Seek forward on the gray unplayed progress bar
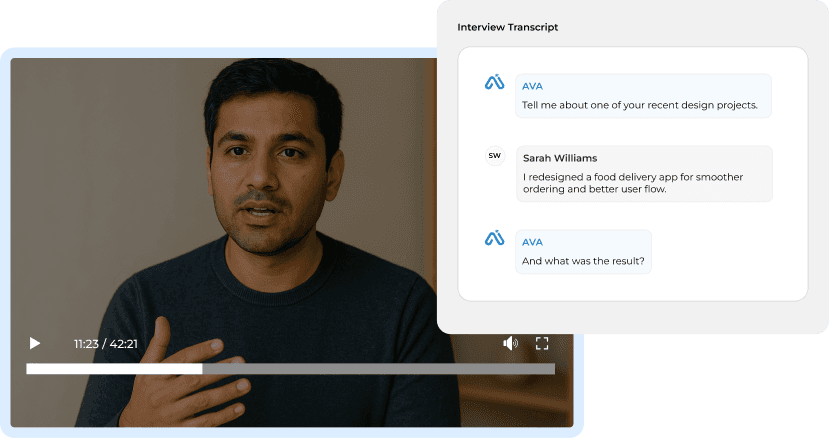Screen dimensions: 829x438 pos(378,369)
